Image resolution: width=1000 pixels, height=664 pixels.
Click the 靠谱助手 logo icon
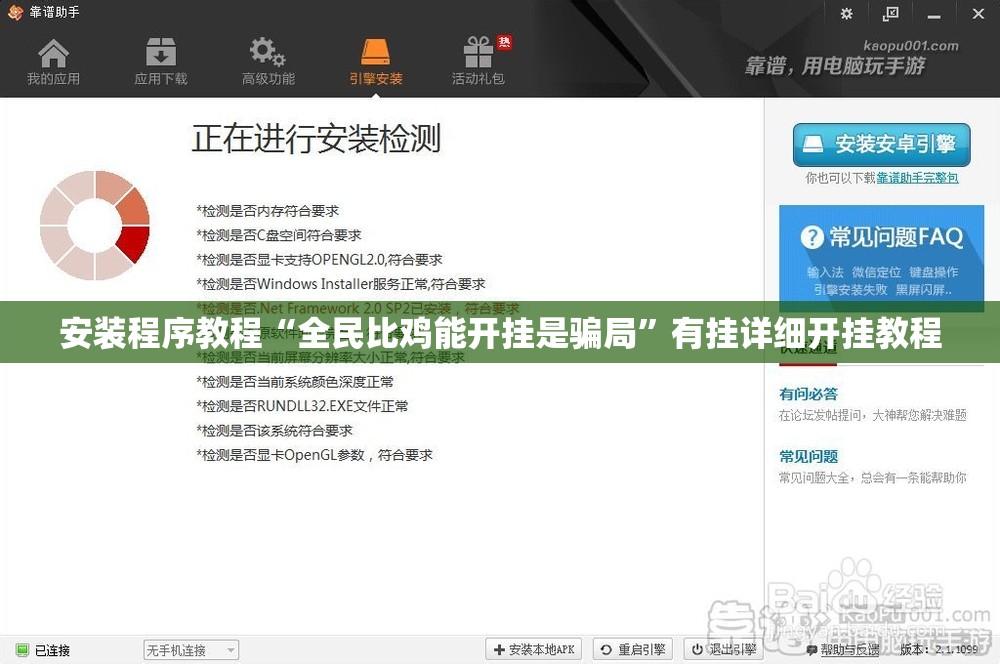tap(15, 12)
